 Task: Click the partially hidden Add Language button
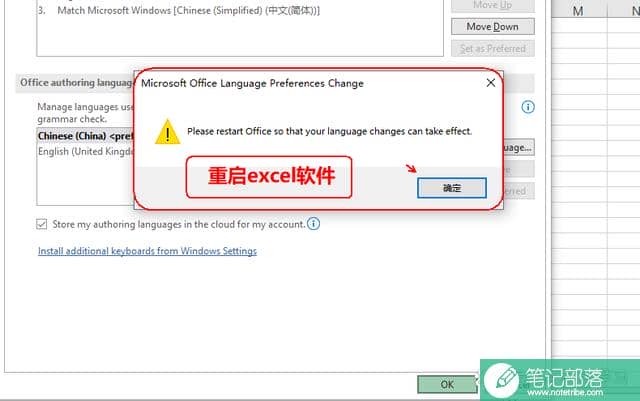point(518,147)
